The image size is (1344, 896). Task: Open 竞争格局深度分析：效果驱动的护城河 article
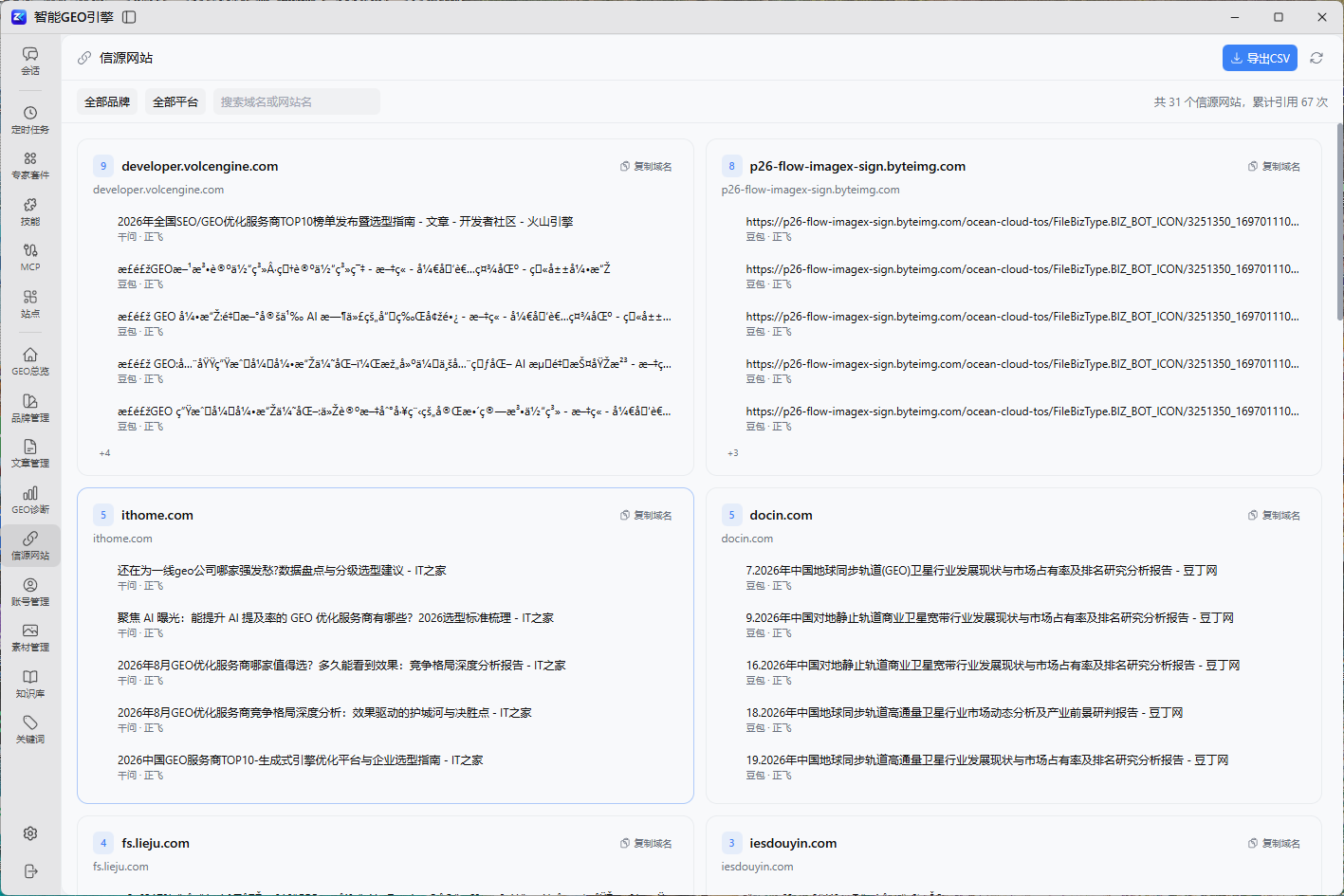point(324,713)
